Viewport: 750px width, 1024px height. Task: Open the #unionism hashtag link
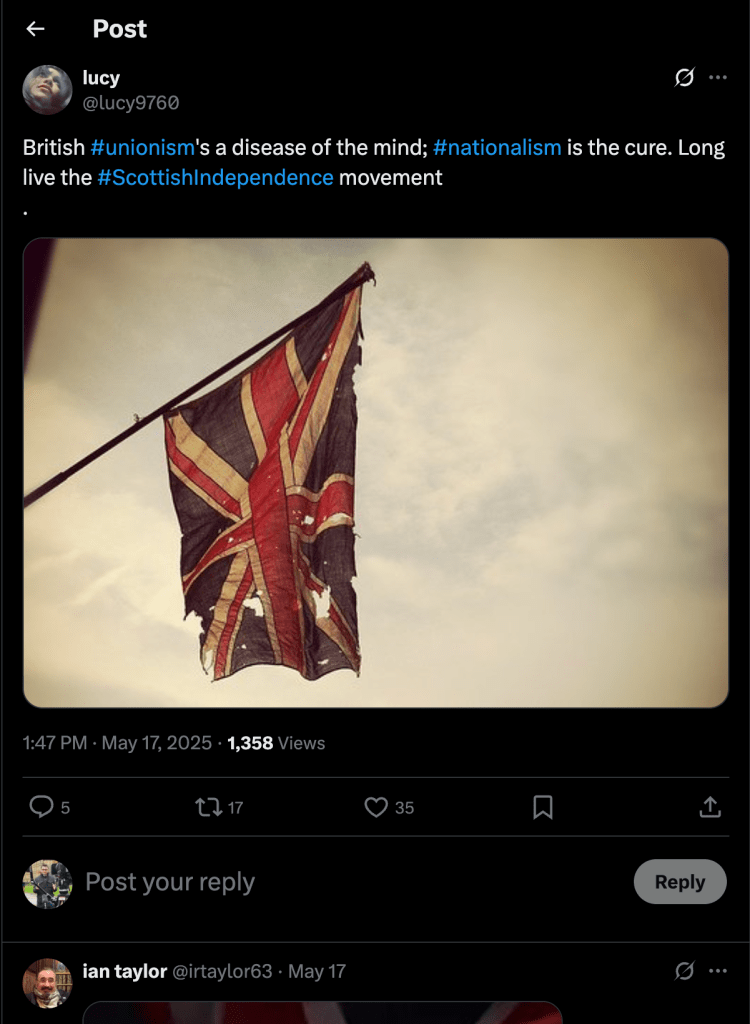point(142,148)
